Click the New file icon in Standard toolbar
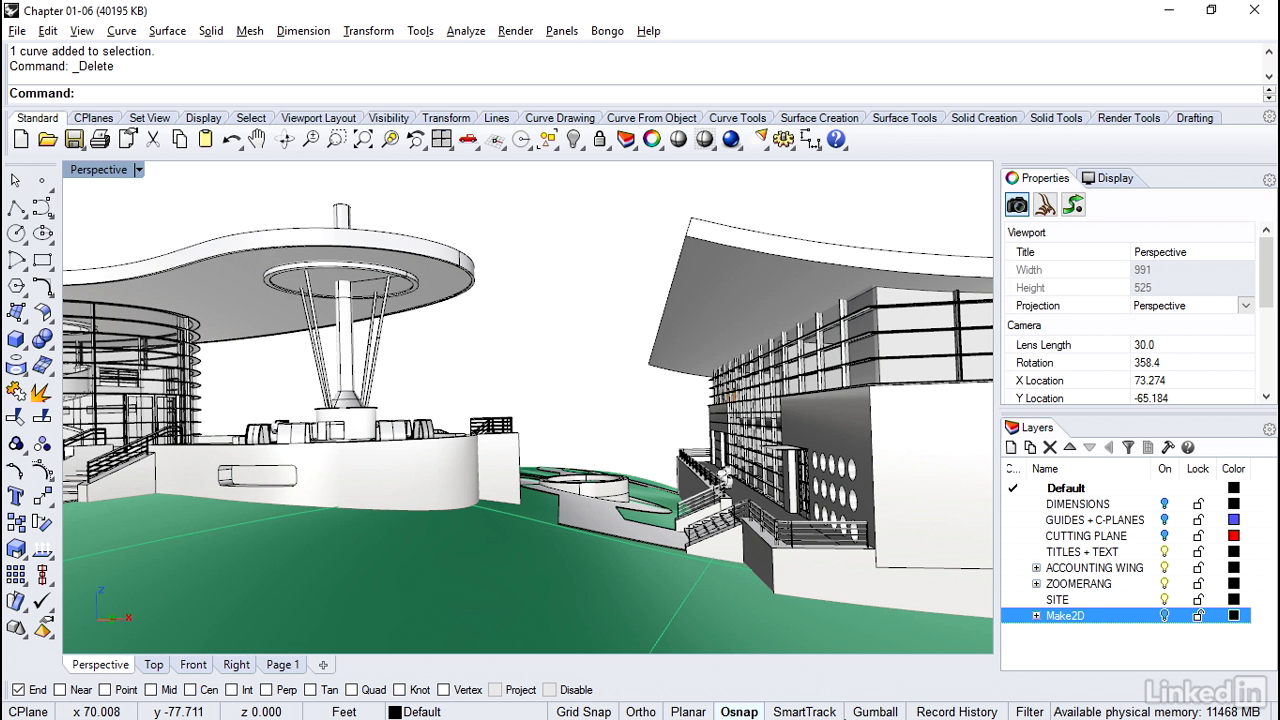The image size is (1280, 720). click(x=21, y=140)
